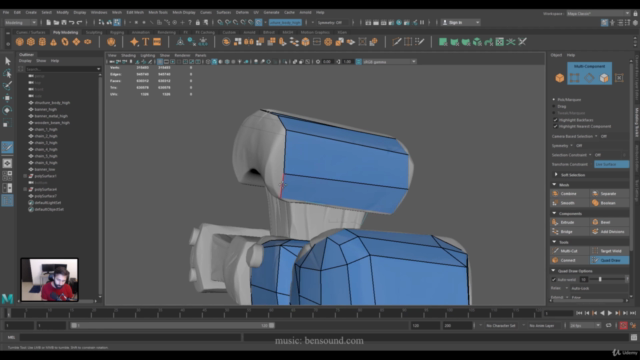This screenshot has height=360, width=640.
Task: Create a polygon sphere from the shelf
Action: pos(19,42)
